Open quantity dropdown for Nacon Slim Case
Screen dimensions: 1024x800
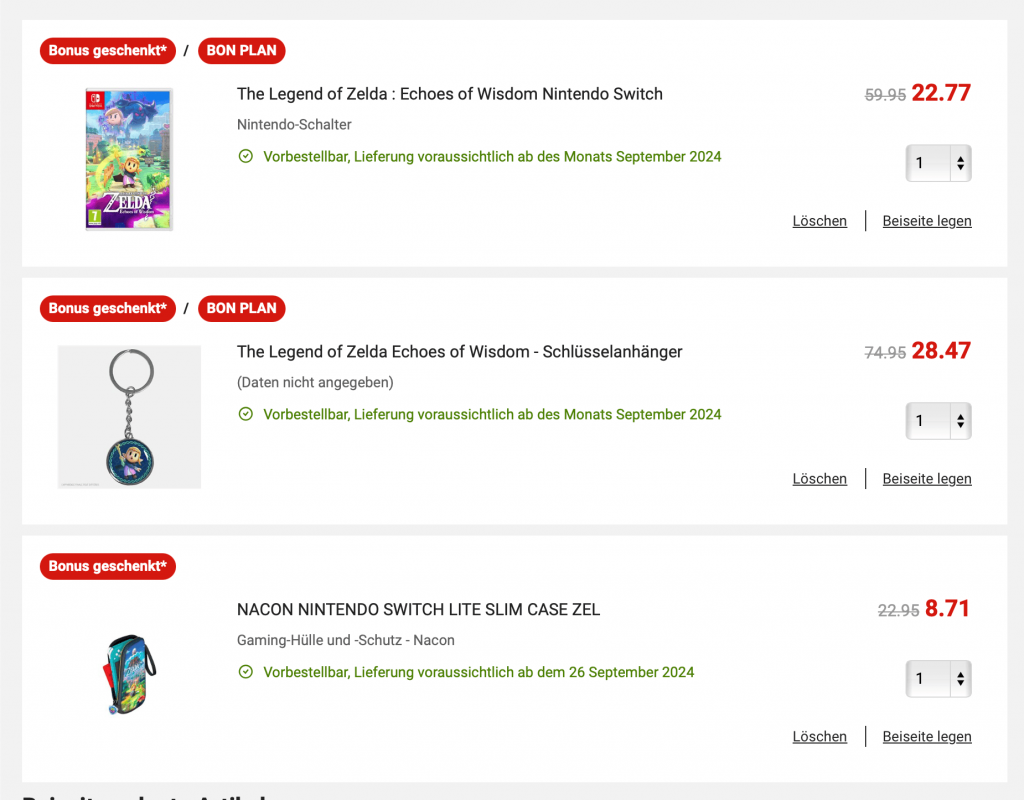click(x=938, y=679)
